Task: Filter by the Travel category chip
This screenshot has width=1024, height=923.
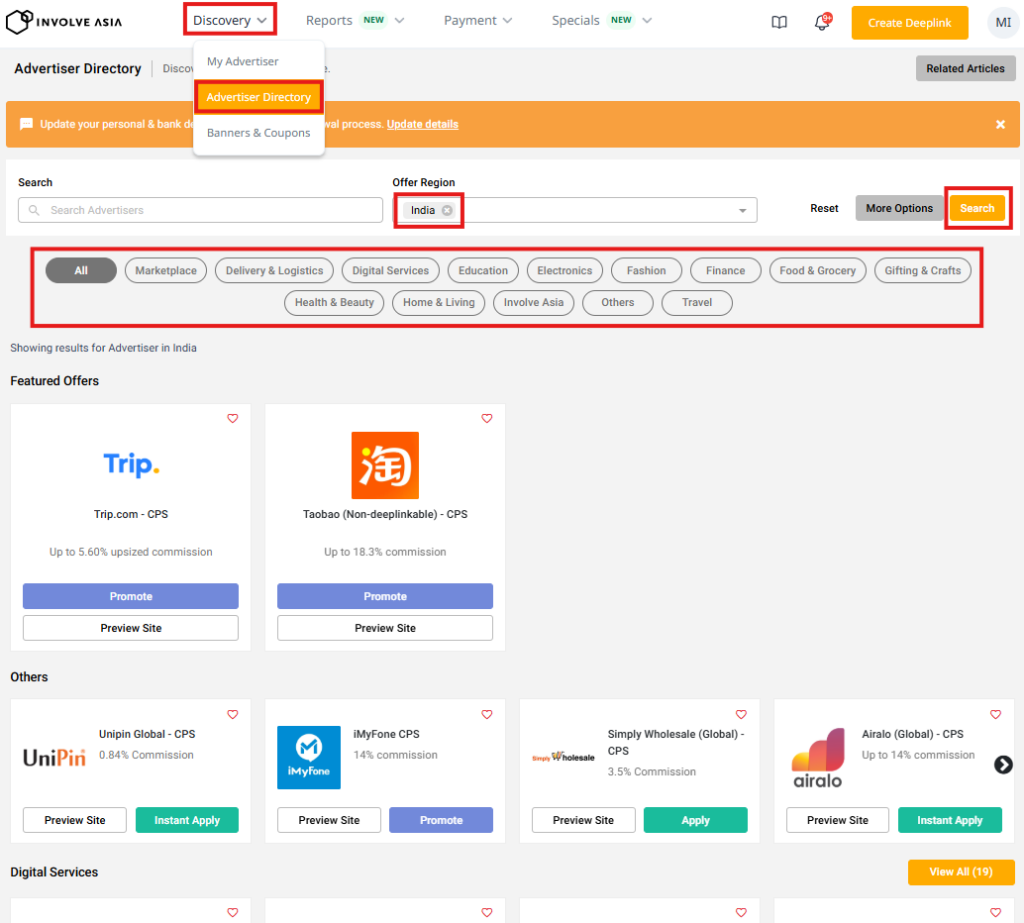Action: coord(697,302)
